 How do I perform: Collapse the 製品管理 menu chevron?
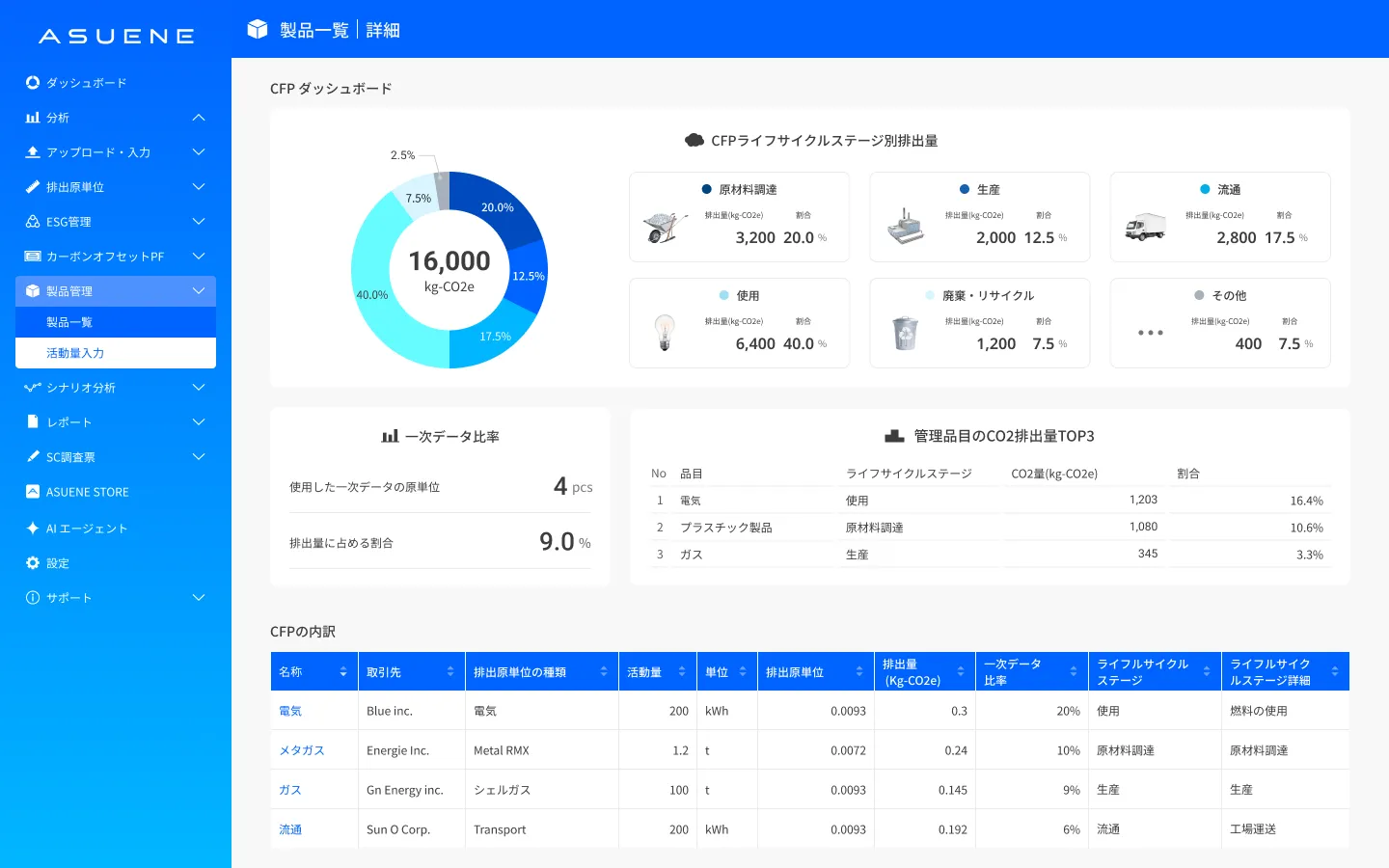[199, 291]
